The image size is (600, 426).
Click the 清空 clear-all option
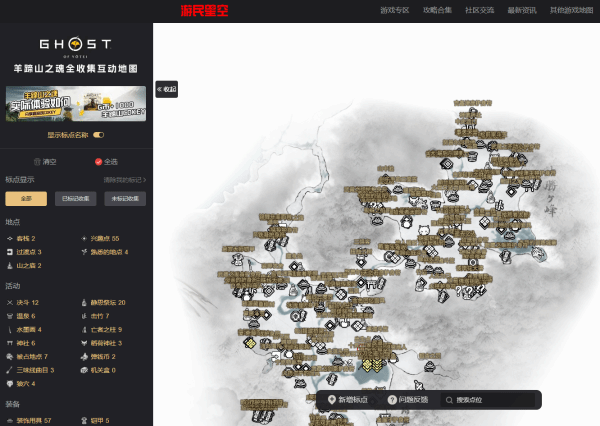tap(37, 161)
